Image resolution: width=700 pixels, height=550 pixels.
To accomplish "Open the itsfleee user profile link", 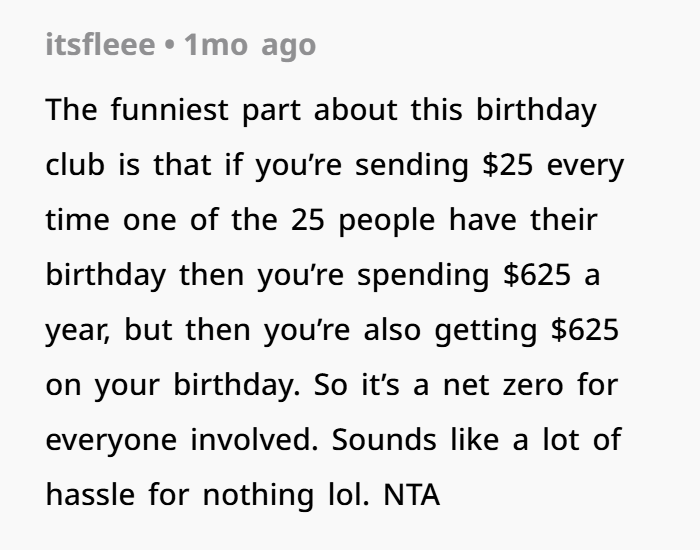I will 102,45.
